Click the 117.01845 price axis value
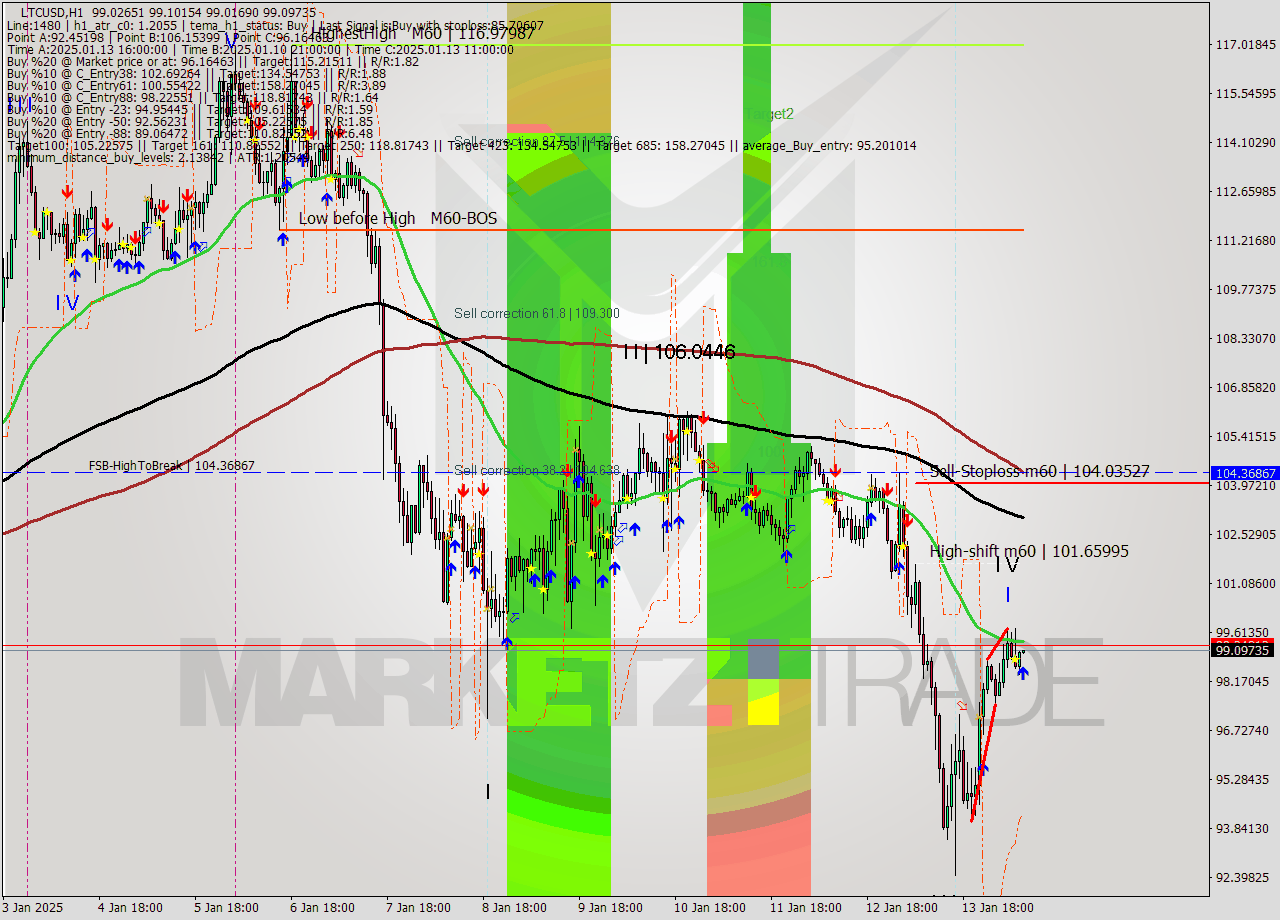The height and width of the screenshot is (920, 1280). 1244,45
